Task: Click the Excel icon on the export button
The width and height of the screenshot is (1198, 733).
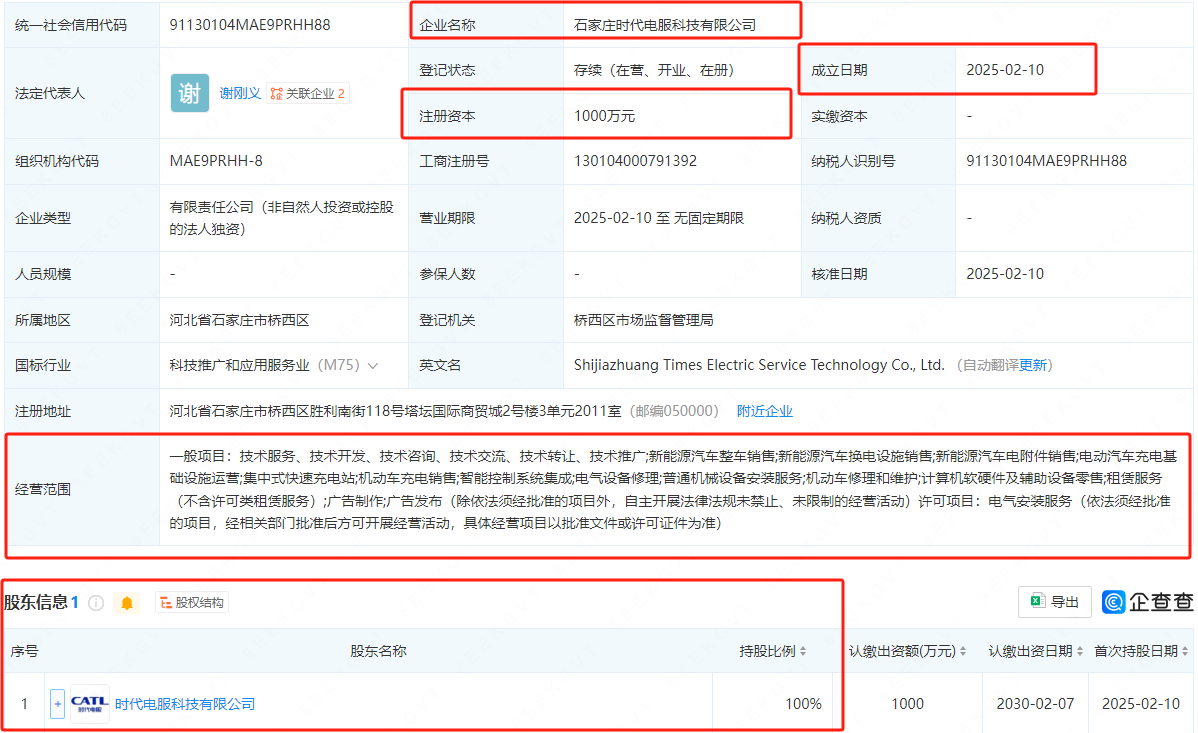Action: [x=1037, y=602]
